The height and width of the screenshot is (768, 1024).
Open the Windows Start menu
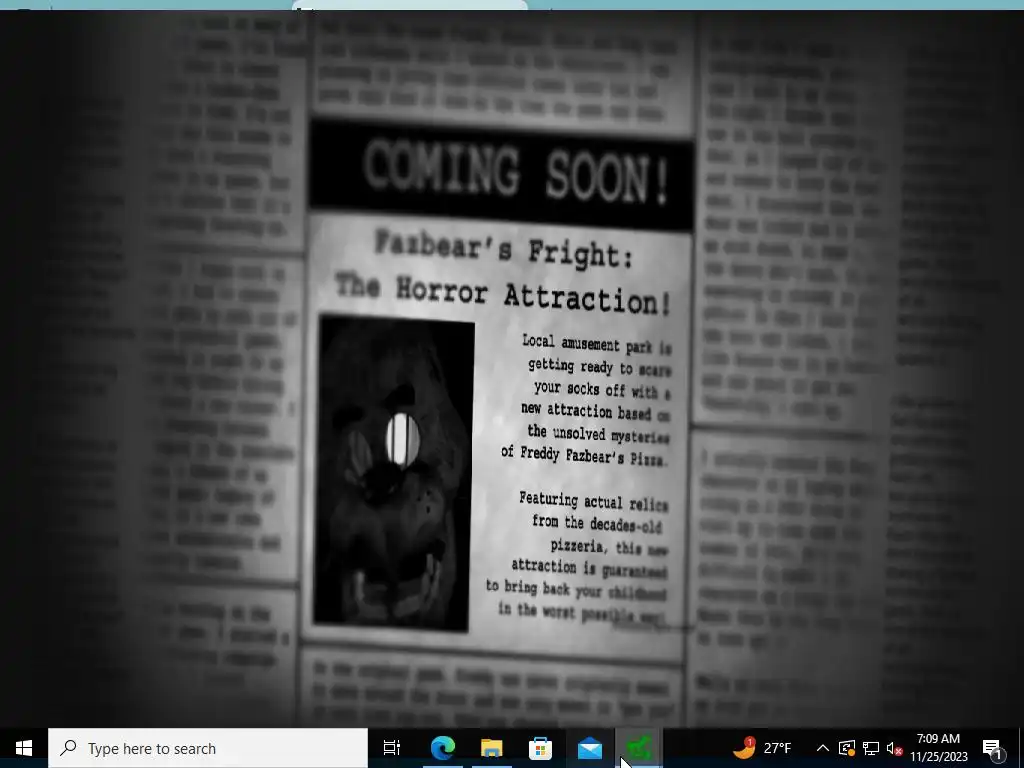(x=24, y=748)
